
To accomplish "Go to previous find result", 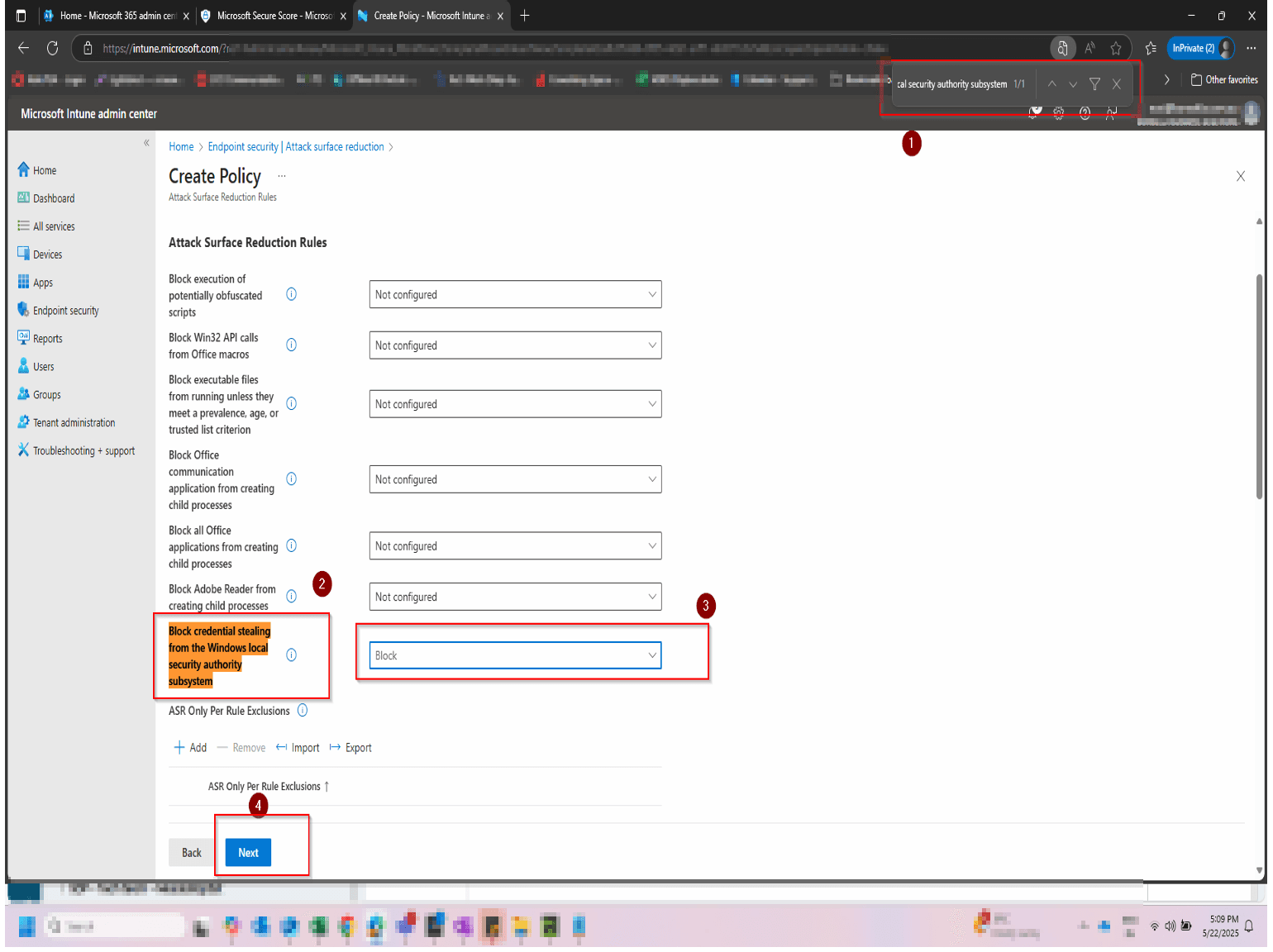I will (x=1052, y=84).
